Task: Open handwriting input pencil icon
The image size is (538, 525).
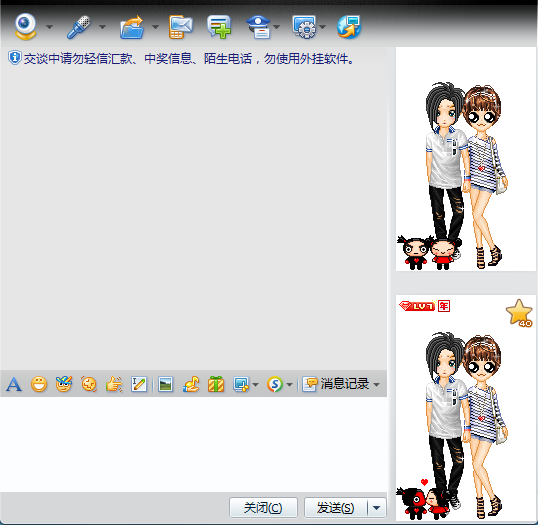Action: [139, 384]
